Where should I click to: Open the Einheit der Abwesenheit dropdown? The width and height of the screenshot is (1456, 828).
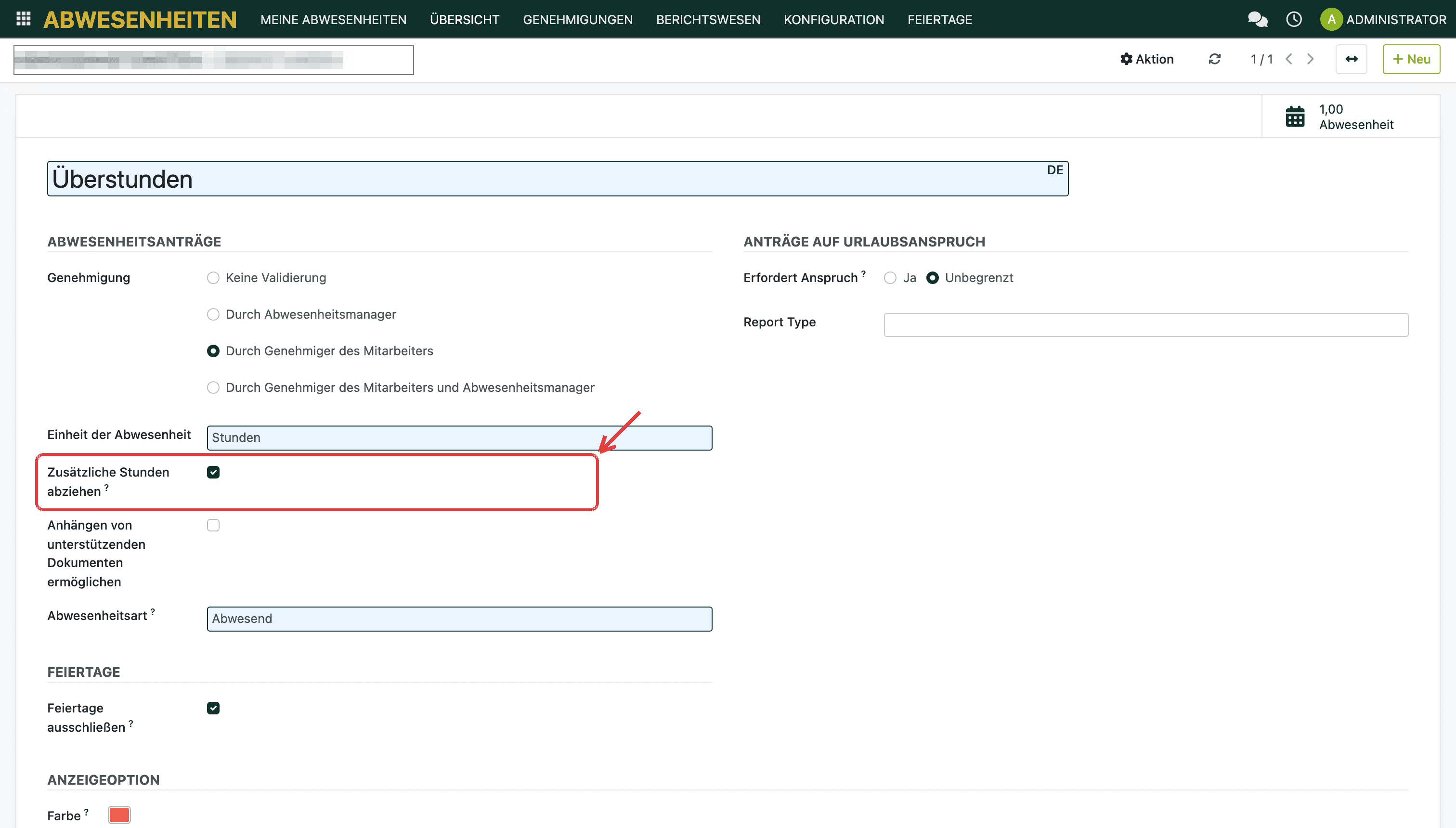(x=459, y=438)
